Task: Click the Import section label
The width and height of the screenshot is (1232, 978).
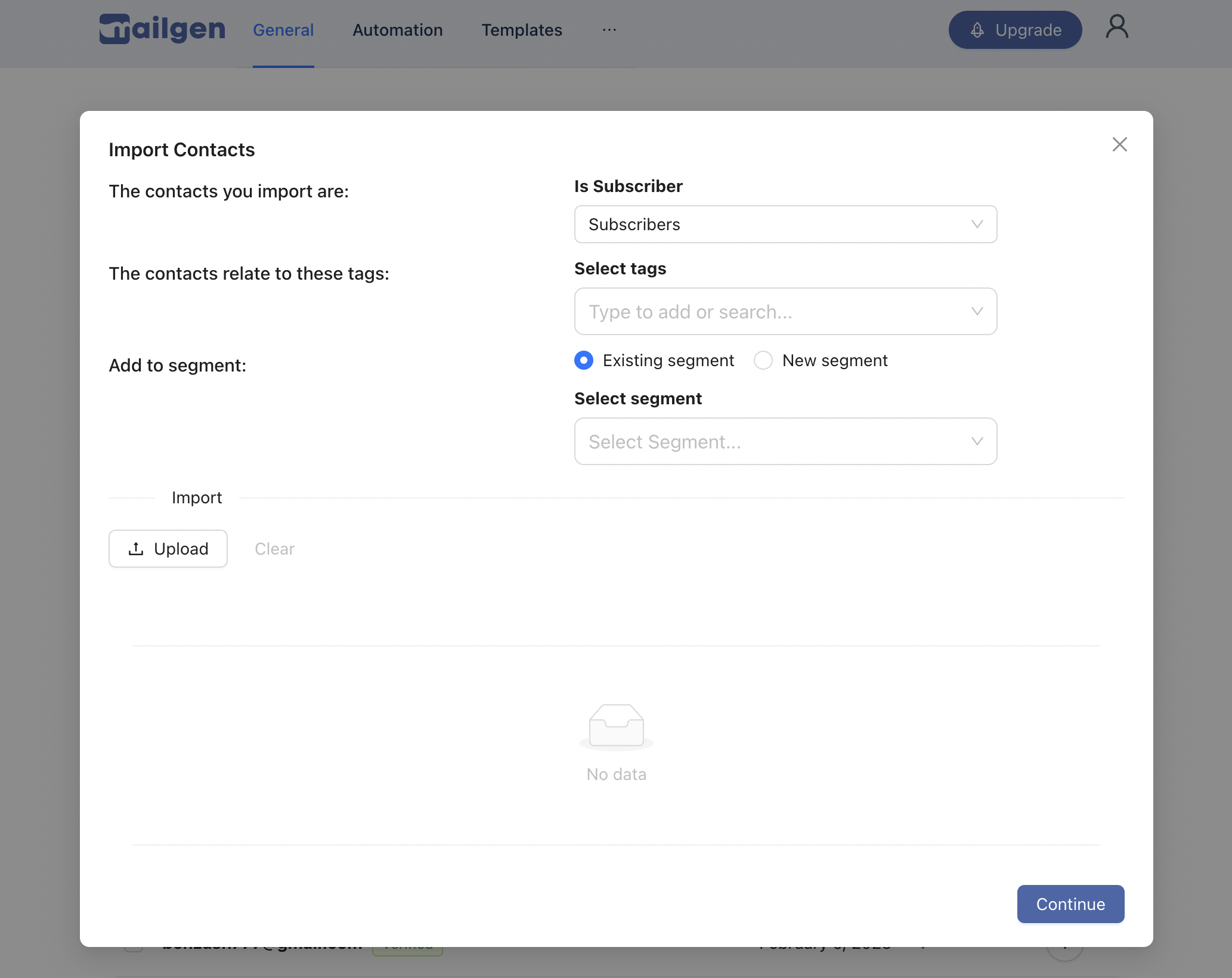Action: pyautogui.click(x=197, y=497)
